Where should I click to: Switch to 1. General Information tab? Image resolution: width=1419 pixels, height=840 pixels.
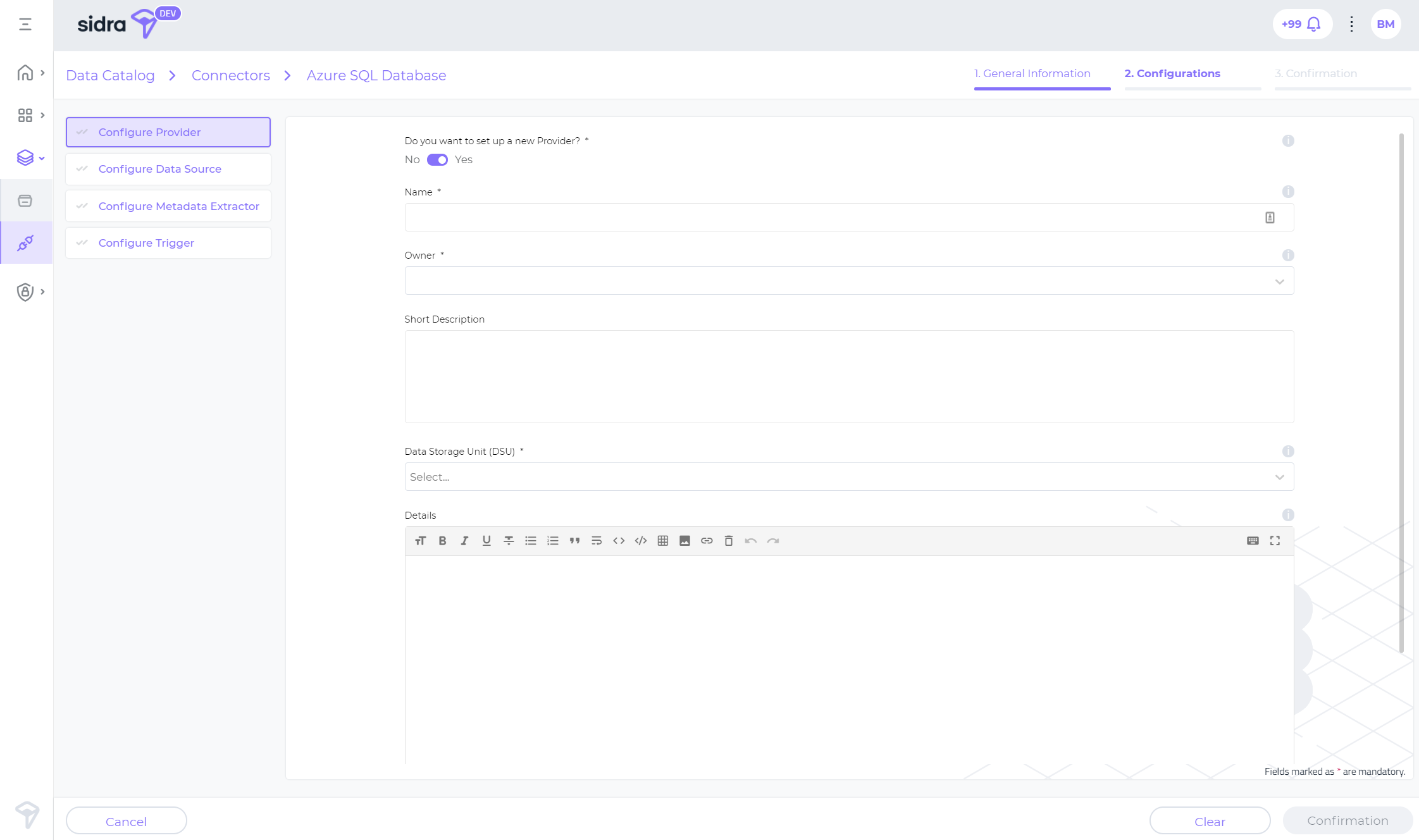coord(1032,73)
